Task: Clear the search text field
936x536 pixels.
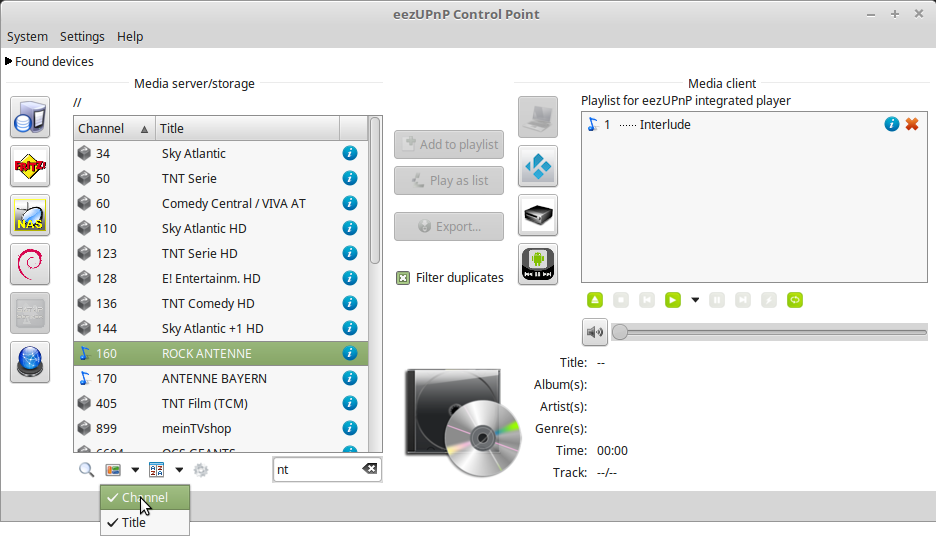Action: click(370, 469)
